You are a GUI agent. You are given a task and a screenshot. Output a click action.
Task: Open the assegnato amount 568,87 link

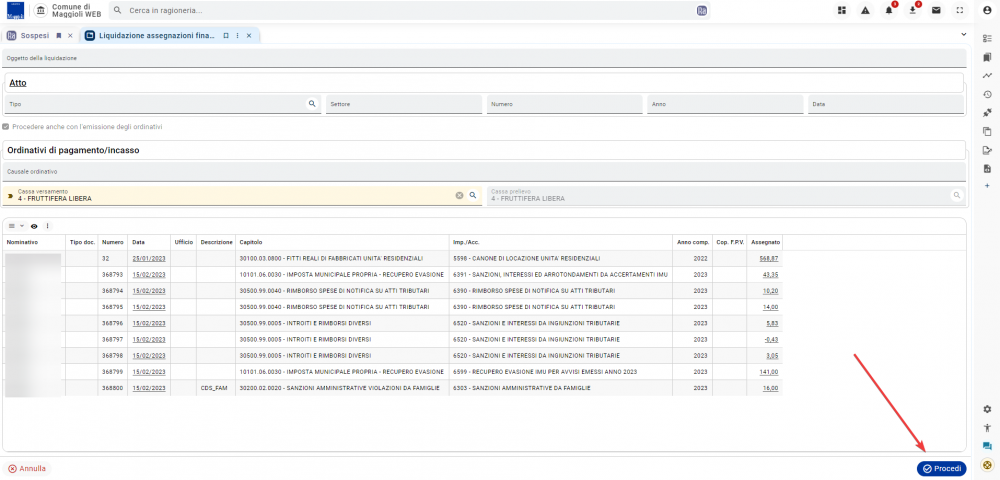pyautogui.click(x=769, y=258)
